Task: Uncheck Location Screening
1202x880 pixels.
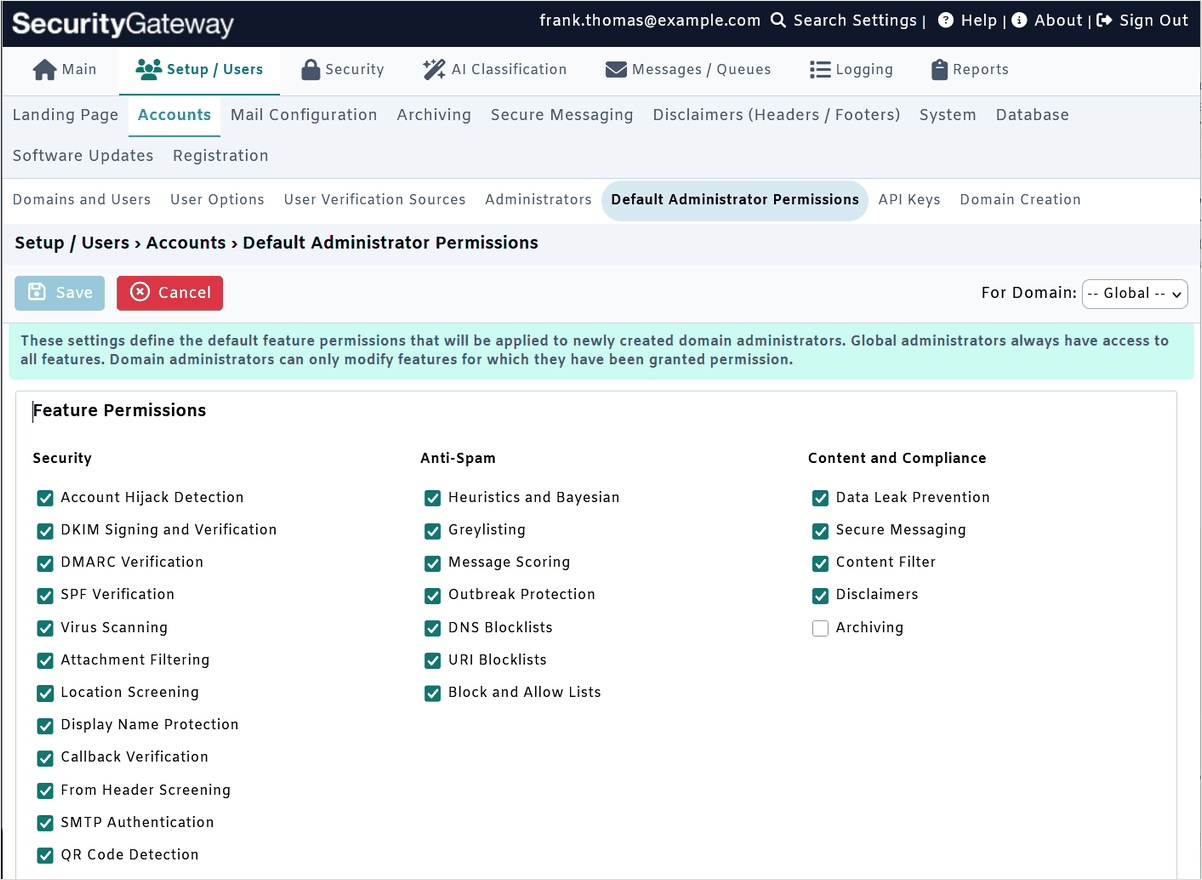Action: click(45, 693)
